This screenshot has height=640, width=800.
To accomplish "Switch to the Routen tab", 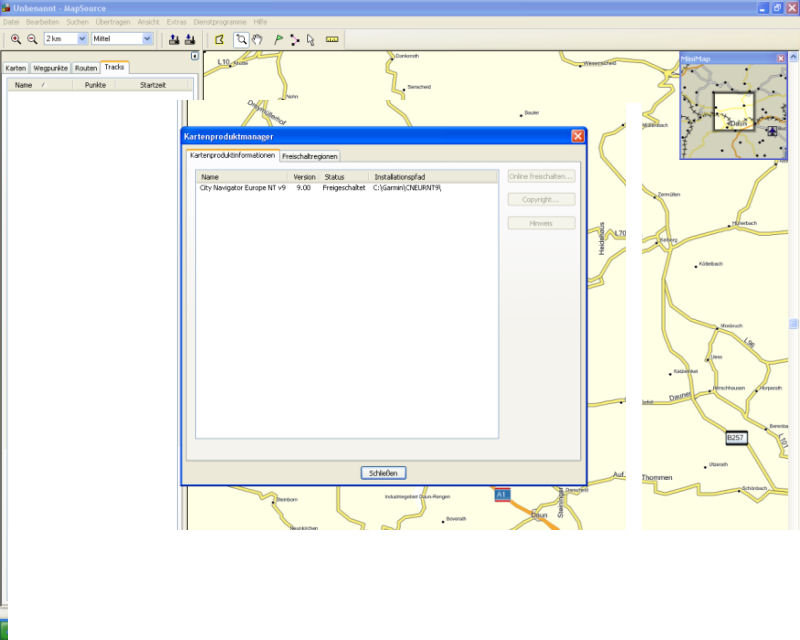I will (86, 68).
